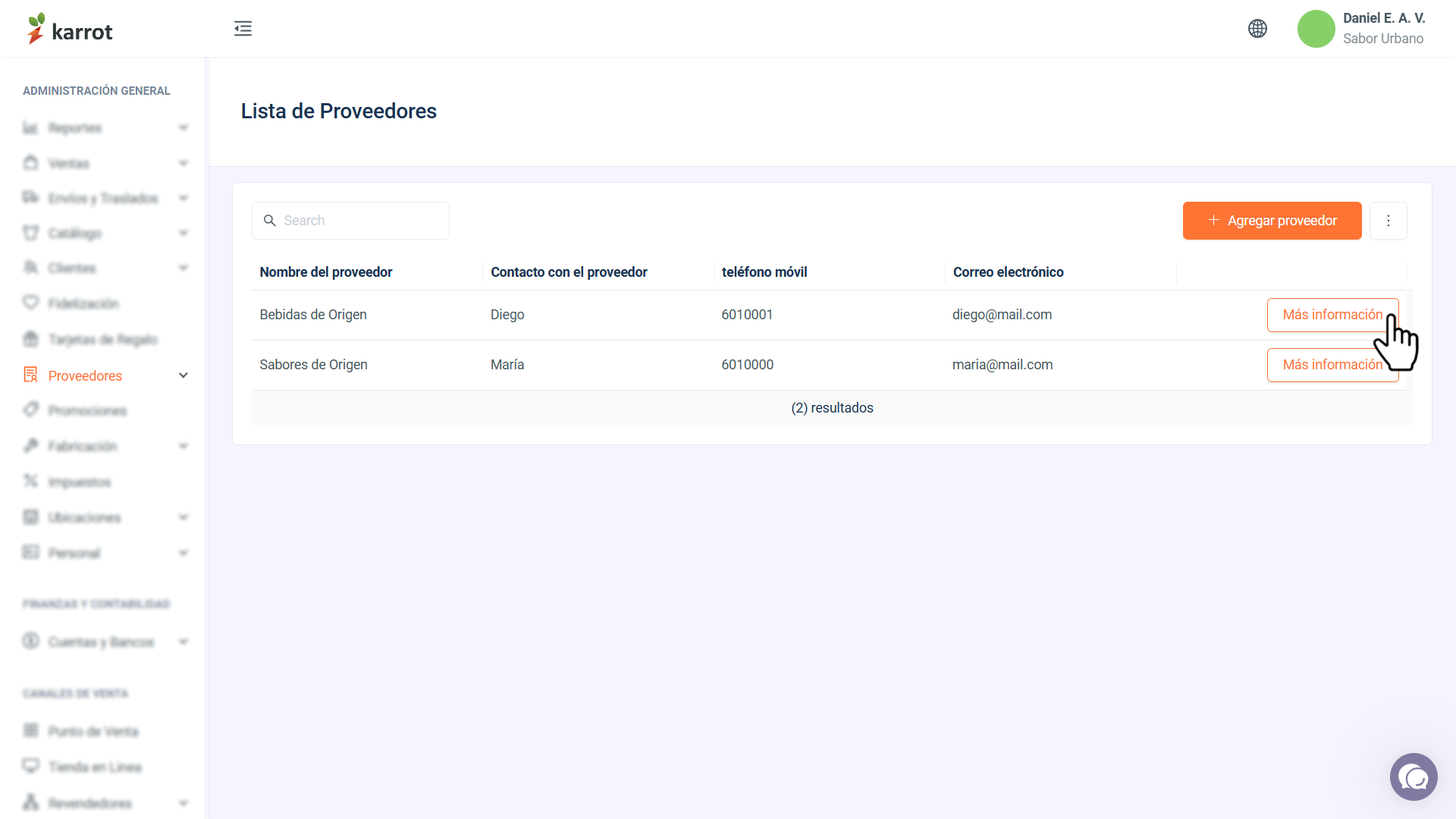
Task: Expand the Reportes chevron in sidebar
Action: click(x=184, y=127)
